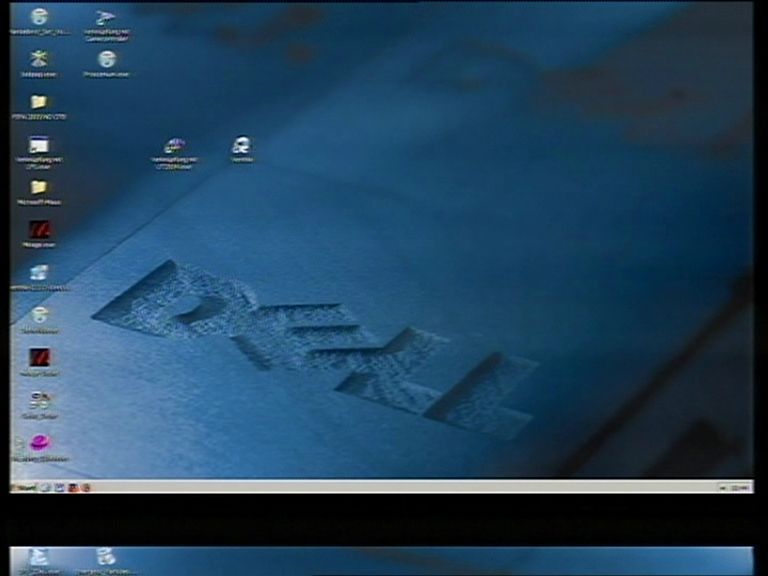Viewport: 768px width, 576px height.
Task: Click the system tray clock
Action: (740, 487)
